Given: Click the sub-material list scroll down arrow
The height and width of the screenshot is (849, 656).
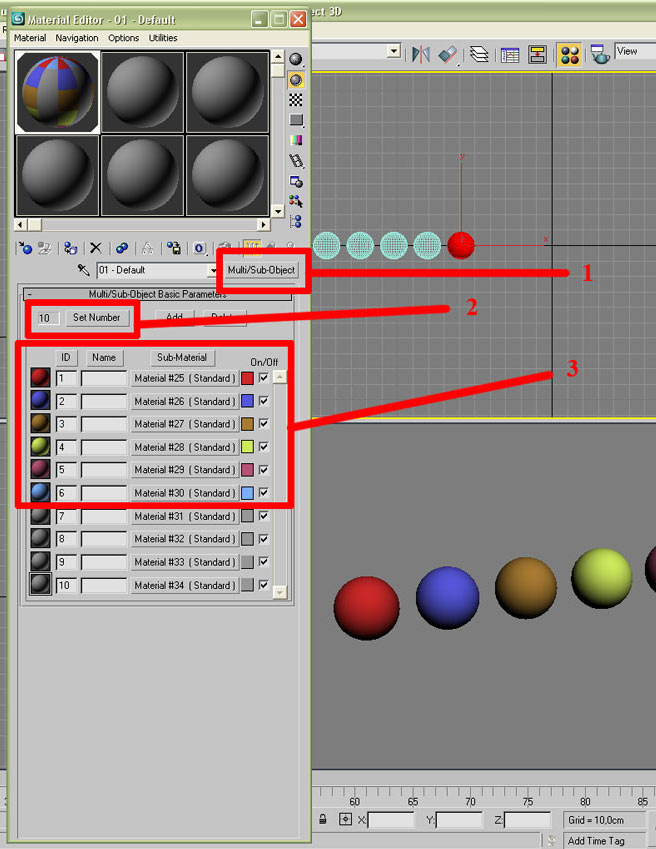Looking at the screenshot, I should [279, 592].
